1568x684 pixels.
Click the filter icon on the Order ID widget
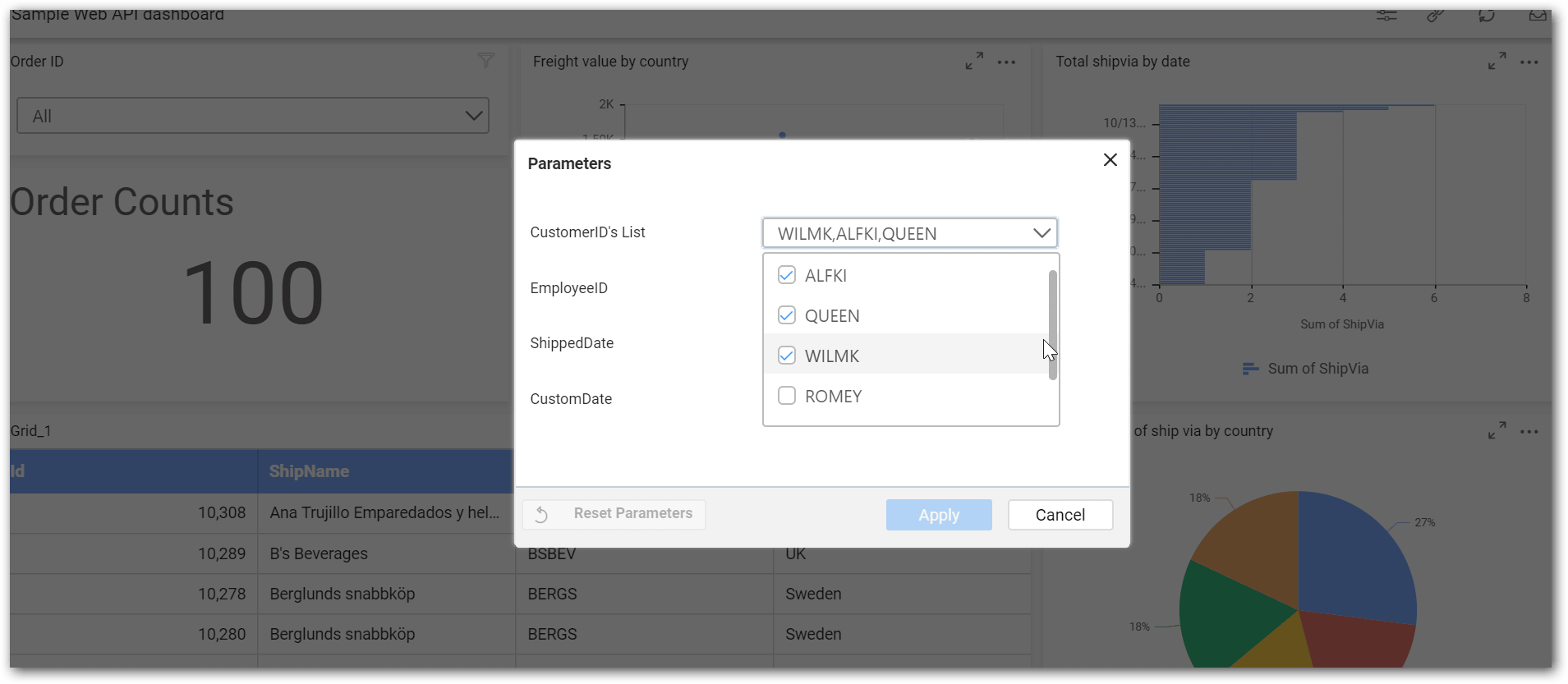486,61
